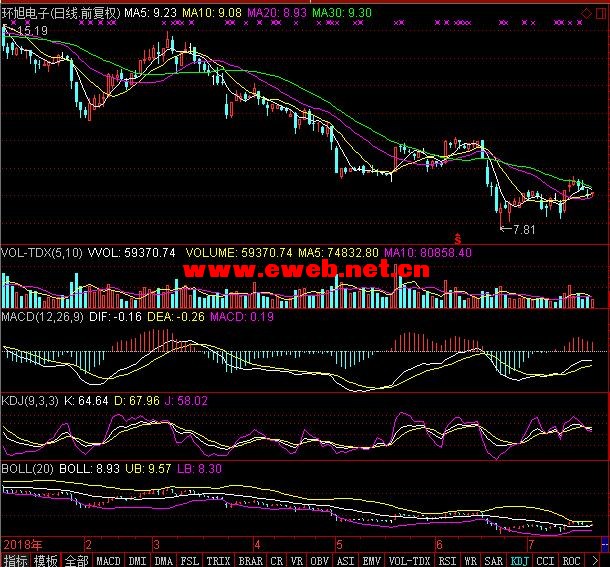Viewport: 610px width, 567px height.
Task: Click the MA5: 9.23 legend value
Action: pyautogui.click(x=151, y=13)
